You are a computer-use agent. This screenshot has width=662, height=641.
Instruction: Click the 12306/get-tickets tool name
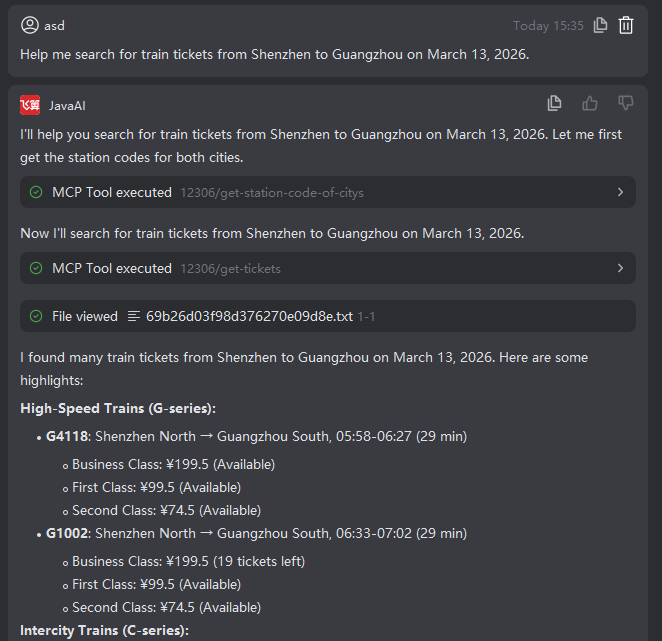(230, 268)
